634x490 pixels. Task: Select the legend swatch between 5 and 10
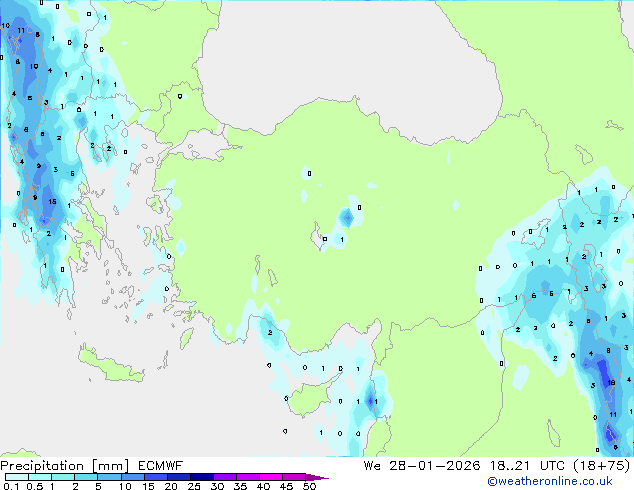click(109, 477)
